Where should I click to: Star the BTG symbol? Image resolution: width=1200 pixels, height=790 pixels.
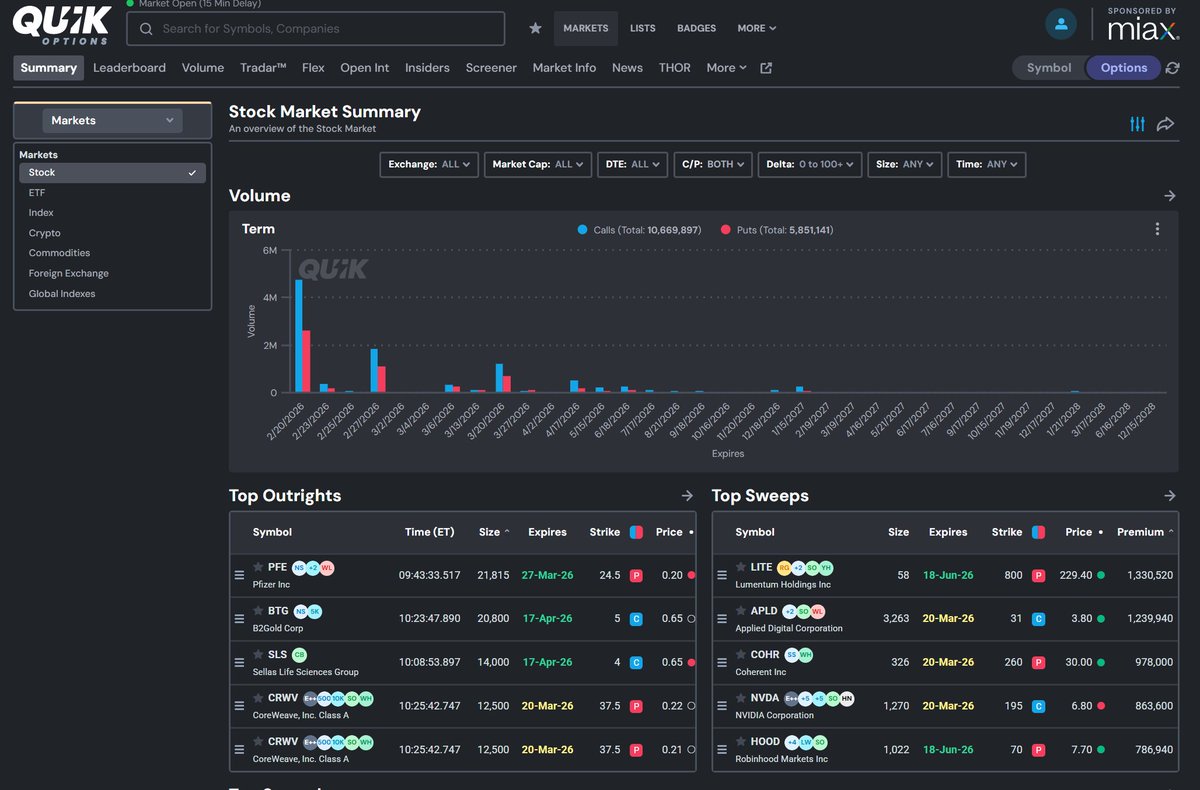tap(258, 611)
